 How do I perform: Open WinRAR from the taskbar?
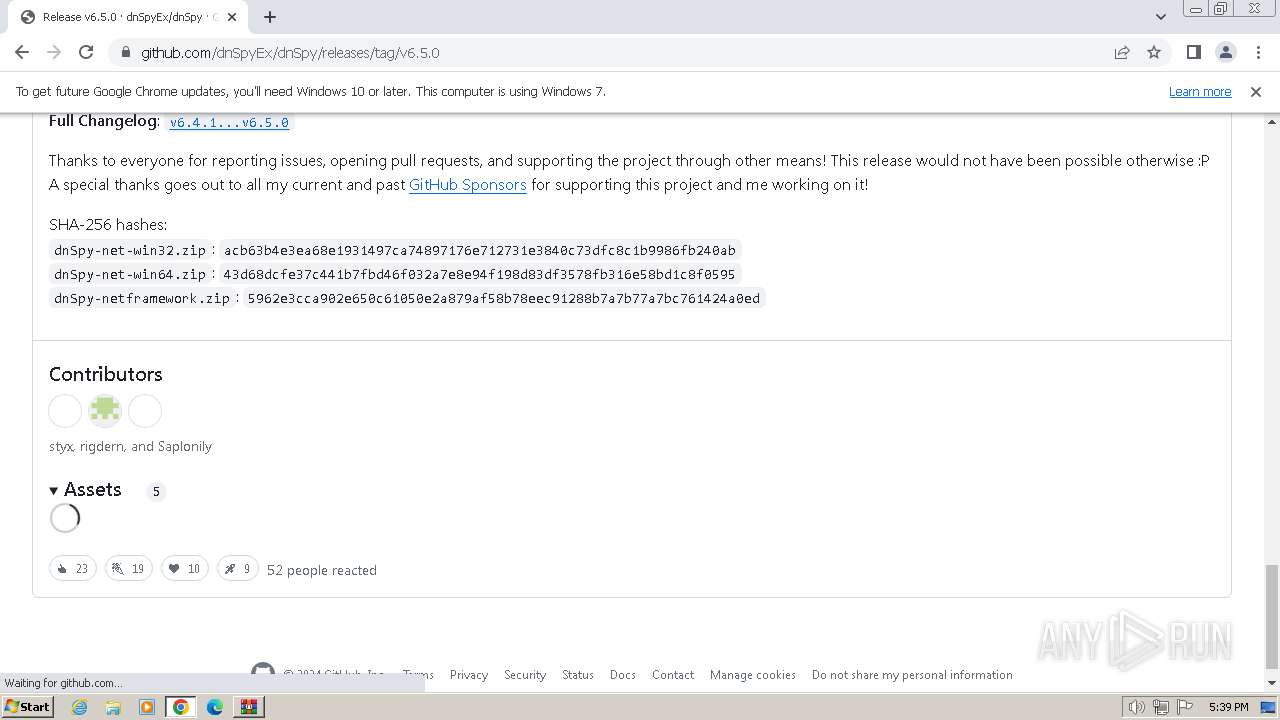pos(249,707)
